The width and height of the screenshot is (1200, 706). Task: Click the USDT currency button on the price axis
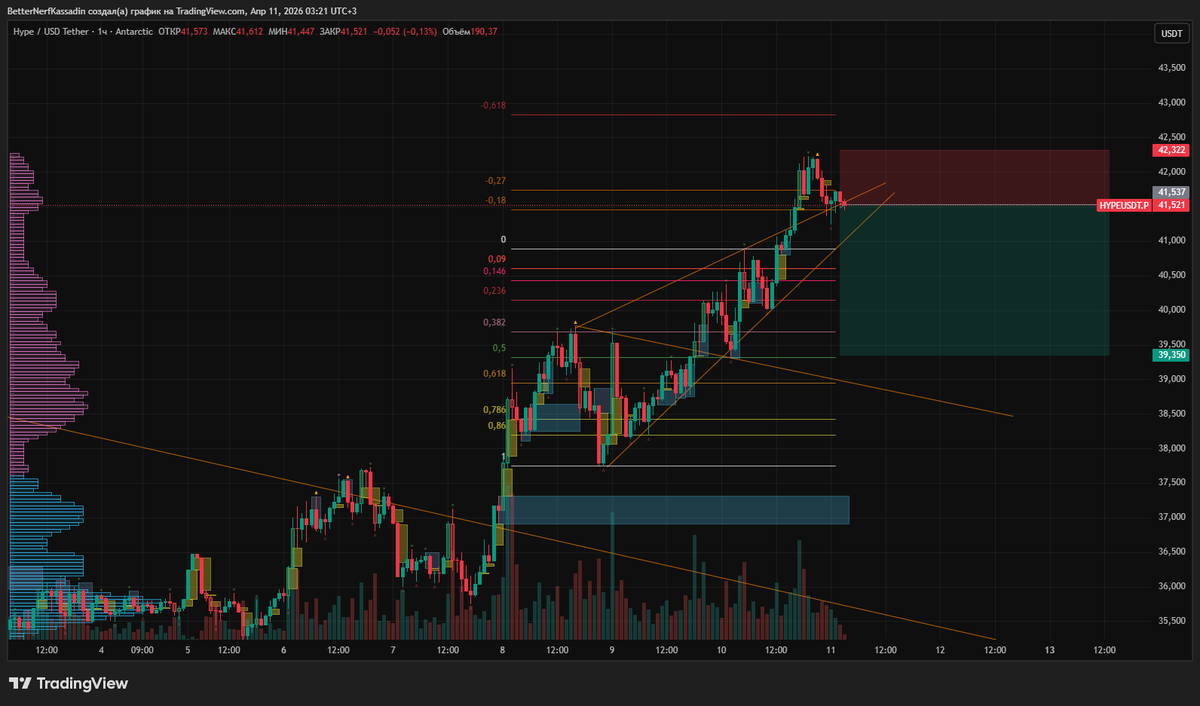pos(1171,33)
